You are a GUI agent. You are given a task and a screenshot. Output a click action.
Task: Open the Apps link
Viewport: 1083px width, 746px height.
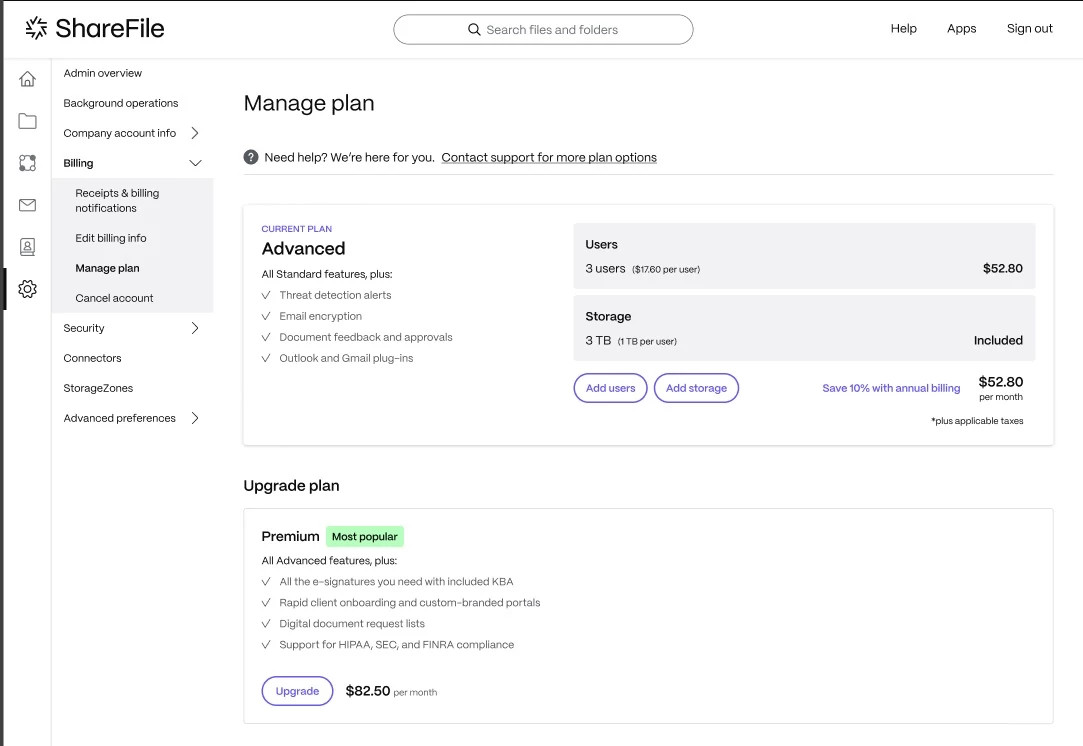(961, 28)
